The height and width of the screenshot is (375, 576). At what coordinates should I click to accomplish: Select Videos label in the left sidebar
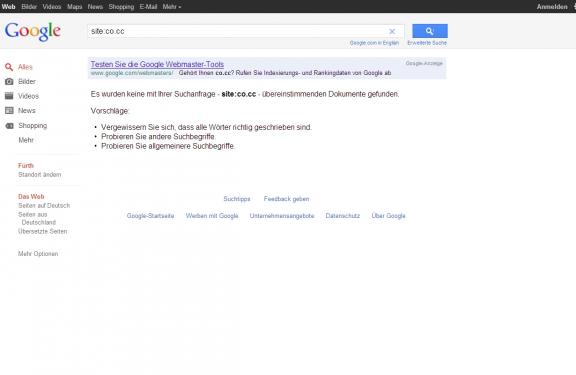point(28,96)
